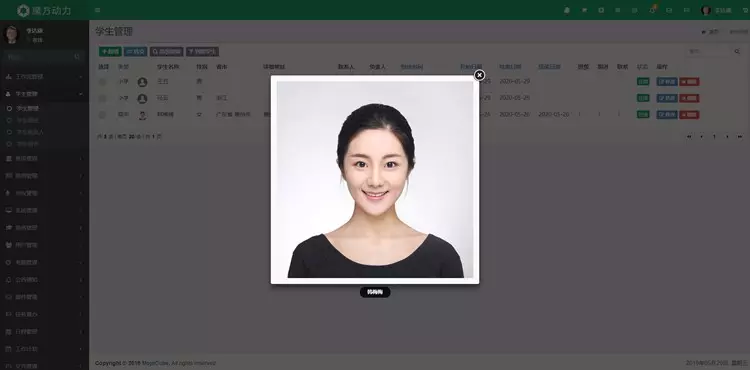The image size is (750, 370).
Task: Click the table search magnifier icon
Action: coord(737,51)
